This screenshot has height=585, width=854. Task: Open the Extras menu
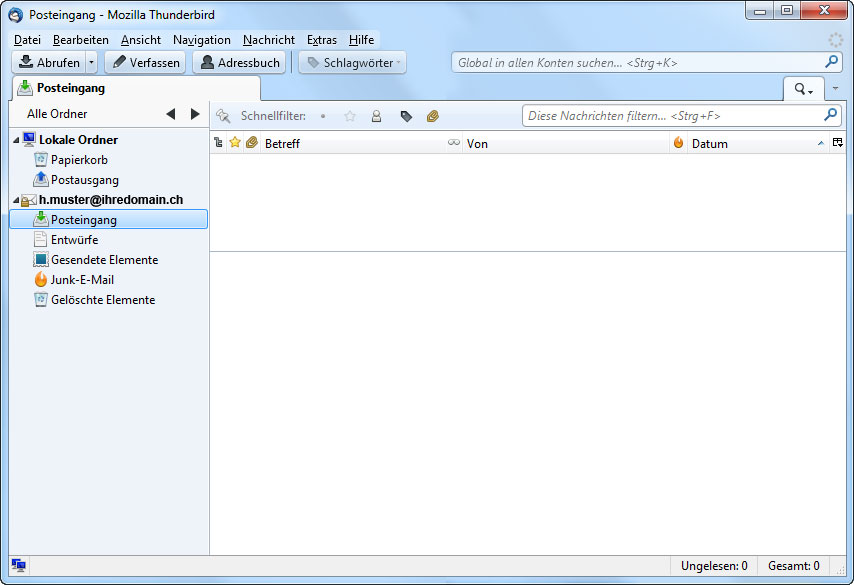[x=321, y=40]
